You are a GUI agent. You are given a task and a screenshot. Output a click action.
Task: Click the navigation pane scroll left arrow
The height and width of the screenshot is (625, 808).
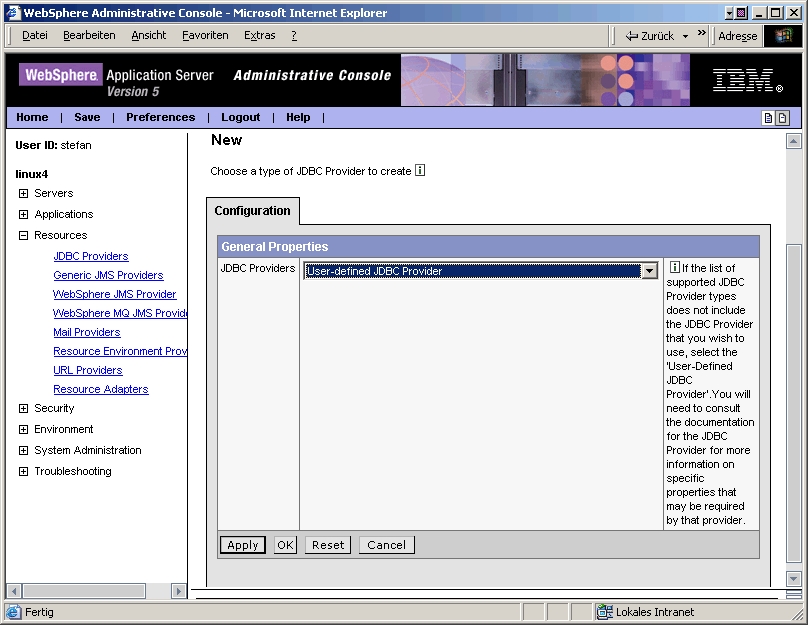pyautogui.click(x=14, y=590)
